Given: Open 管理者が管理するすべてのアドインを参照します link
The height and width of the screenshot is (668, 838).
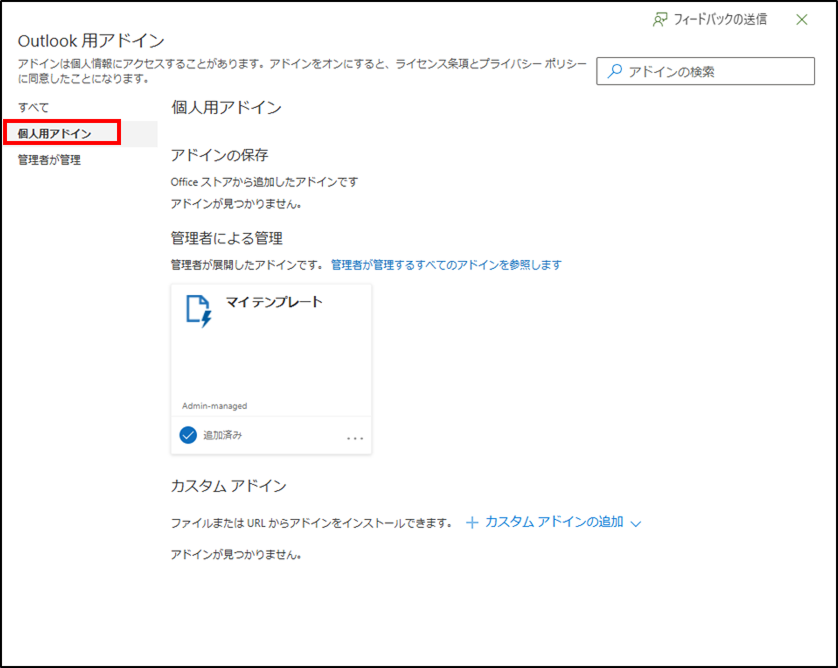Looking at the screenshot, I should (x=446, y=265).
